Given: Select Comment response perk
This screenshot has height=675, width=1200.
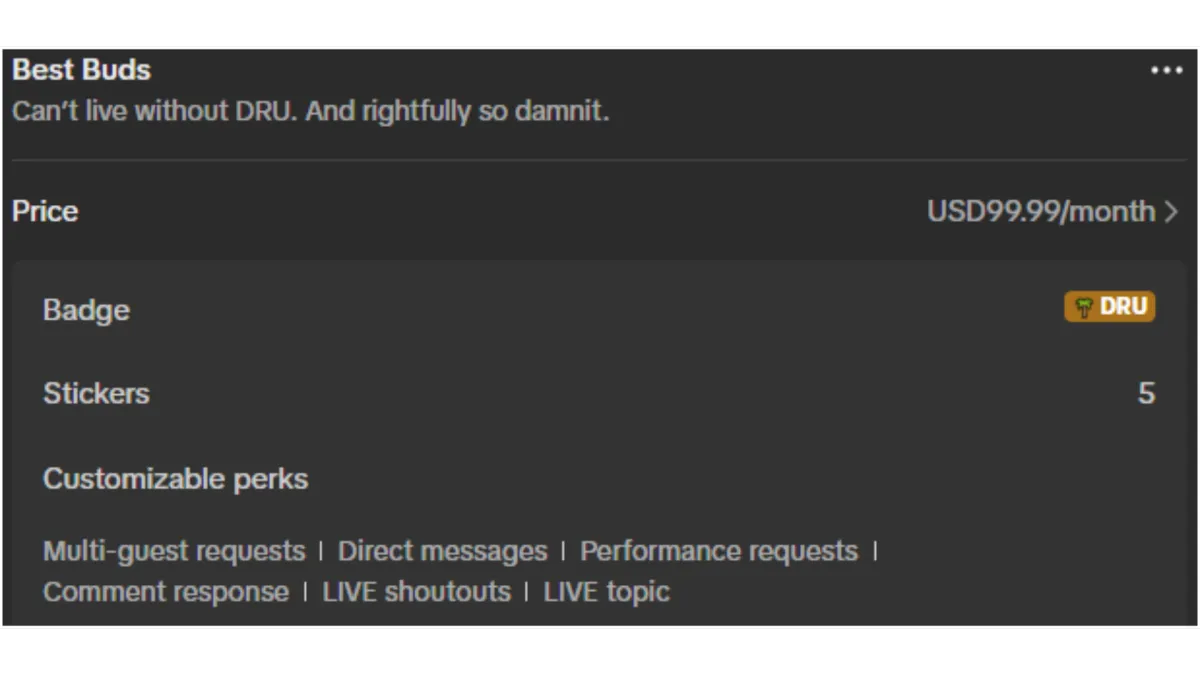Looking at the screenshot, I should coord(166,591).
